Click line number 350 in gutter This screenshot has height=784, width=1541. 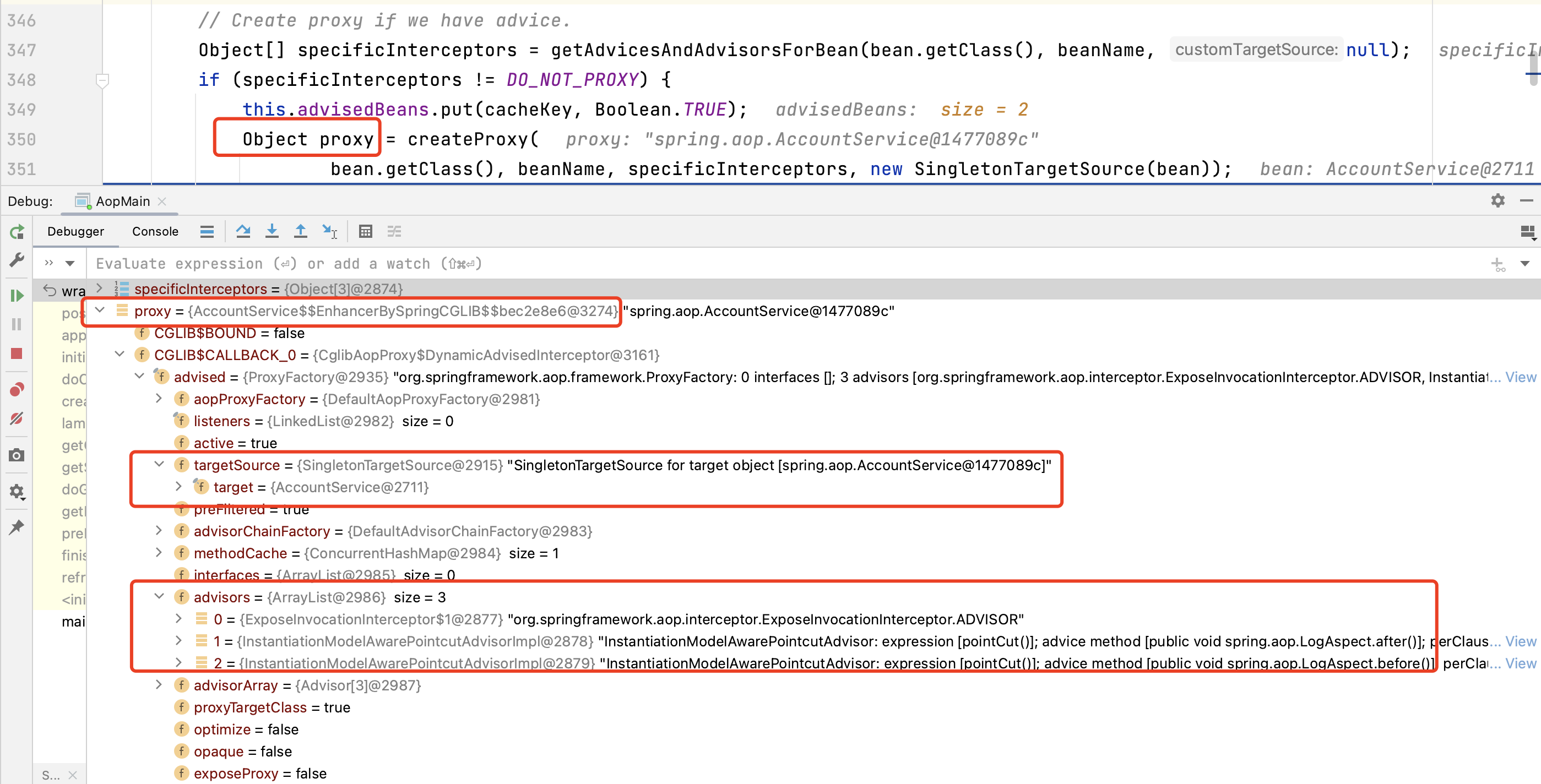pyautogui.click(x=21, y=139)
